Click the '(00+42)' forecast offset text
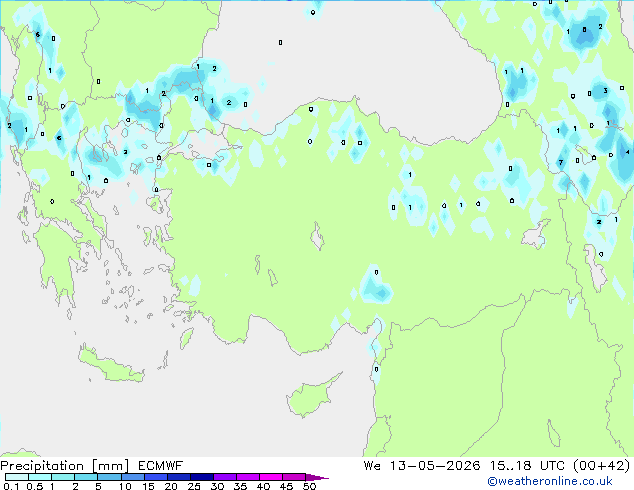The height and width of the screenshot is (490, 634). coord(602,466)
